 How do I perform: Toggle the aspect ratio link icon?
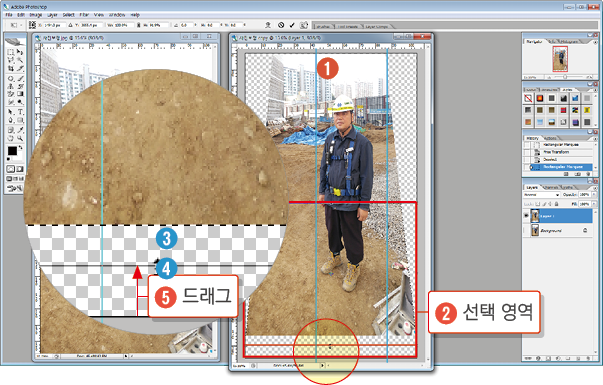coord(138,25)
